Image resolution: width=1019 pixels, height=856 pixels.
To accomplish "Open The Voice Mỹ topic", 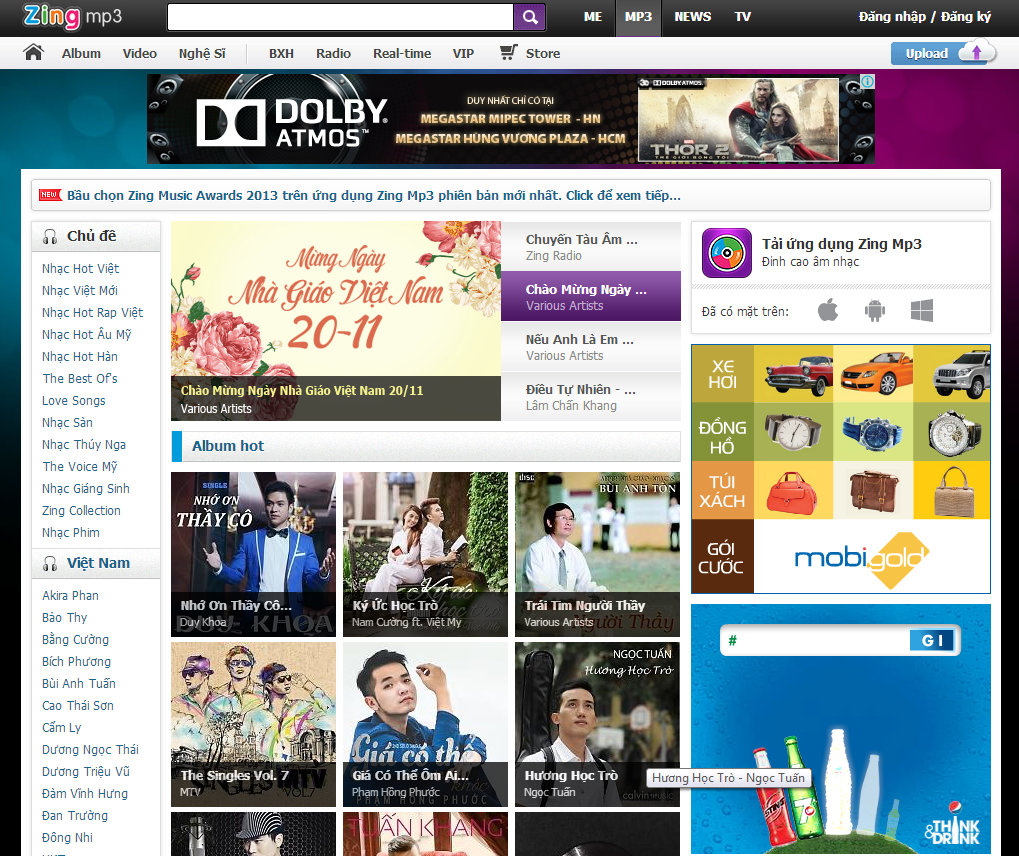I will [80, 467].
